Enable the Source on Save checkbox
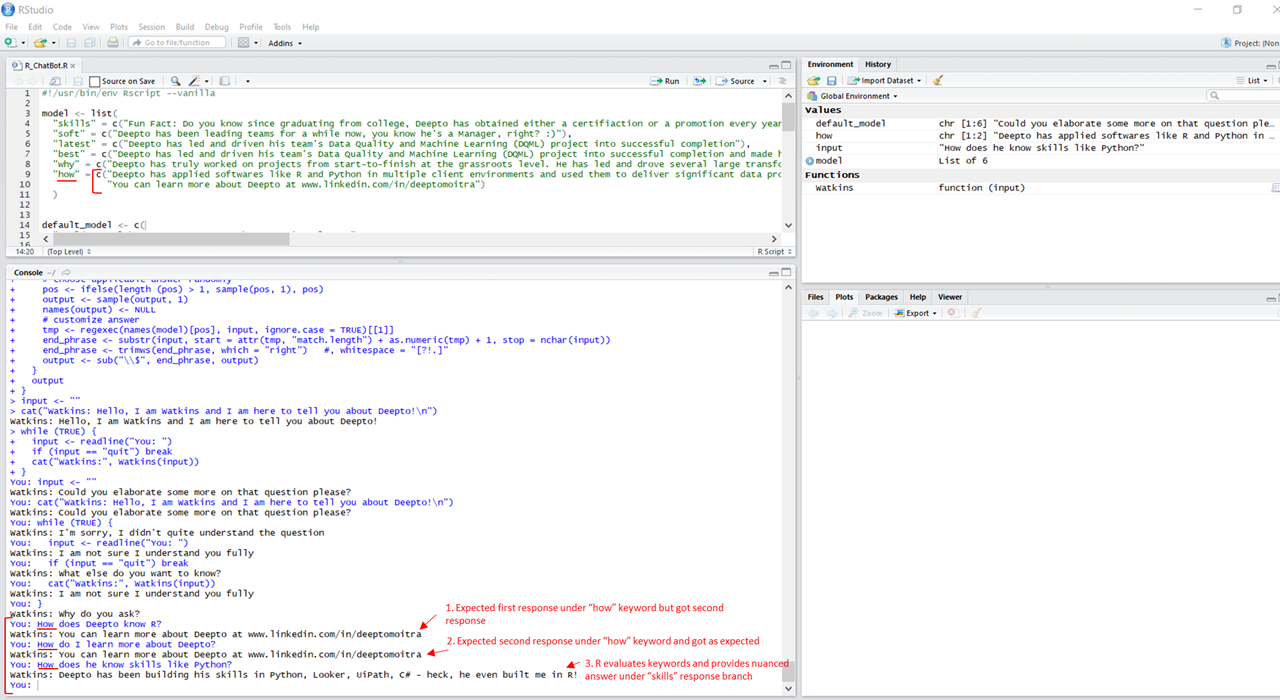The height and width of the screenshot is (700, 1280). click(95, 81)
